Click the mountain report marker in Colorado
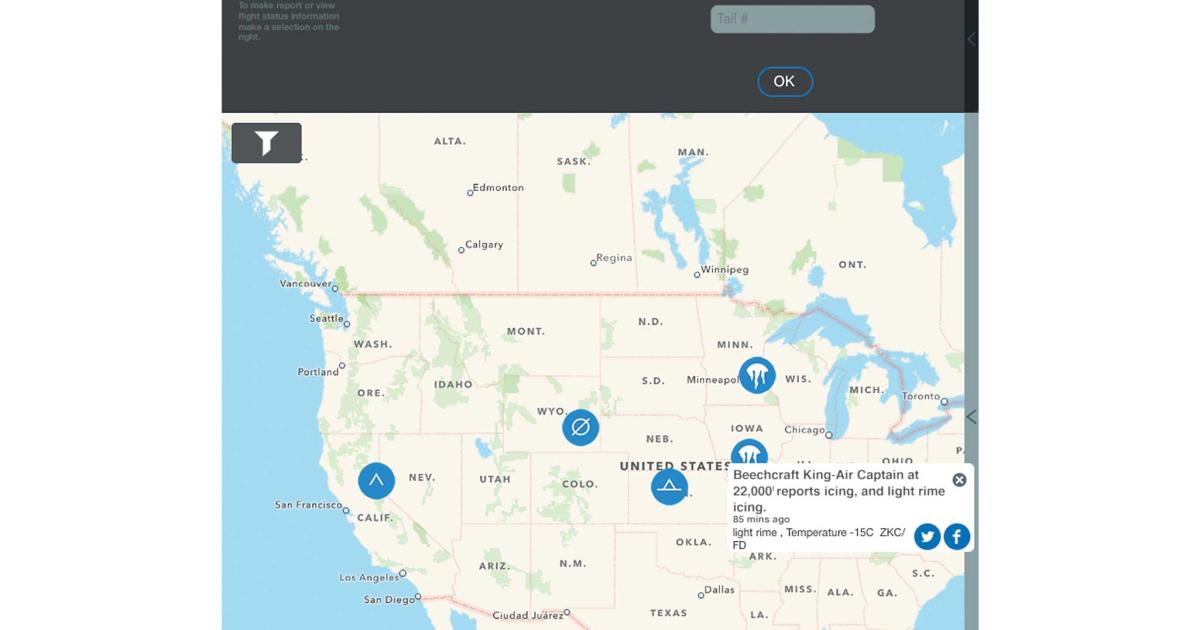 coord(669,487)
